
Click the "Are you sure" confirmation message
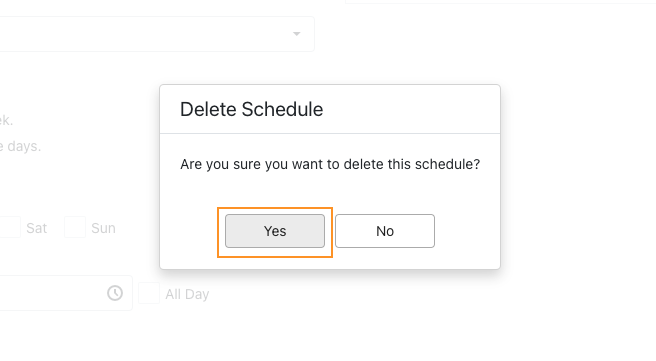click(330, 164)
